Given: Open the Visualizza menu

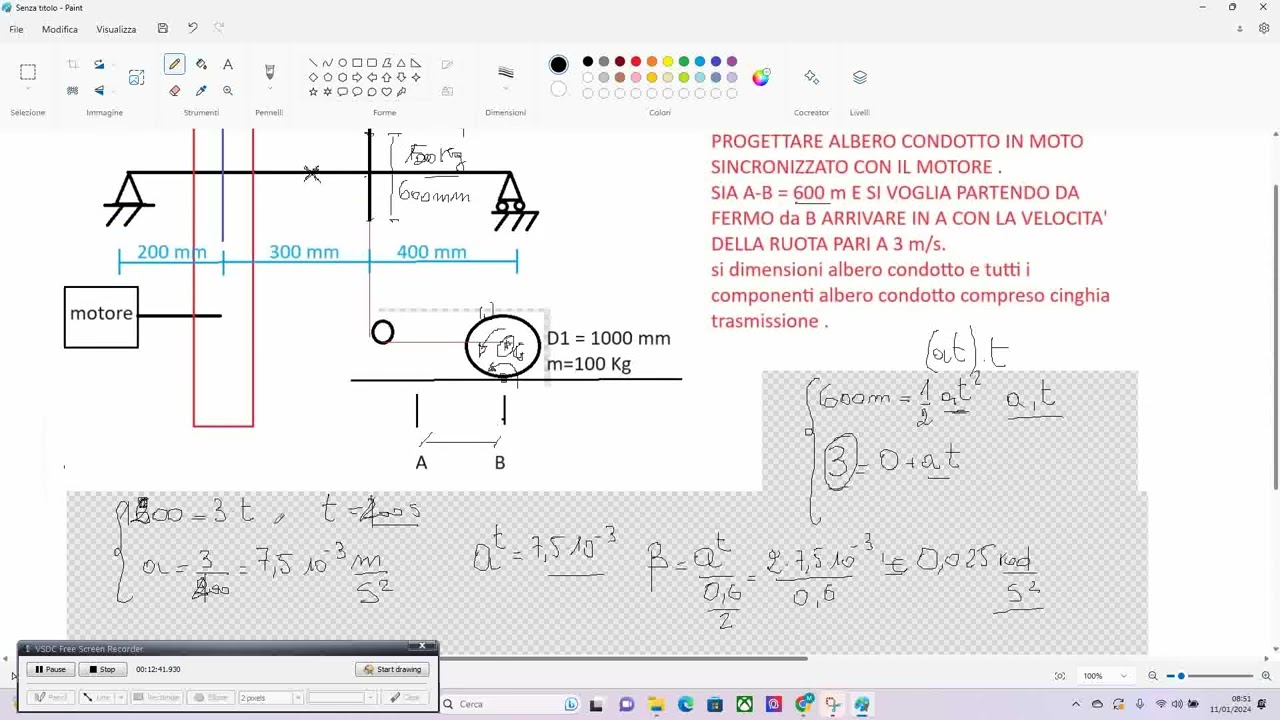Looking at the screenshot, I should click(x=116, y=29).
